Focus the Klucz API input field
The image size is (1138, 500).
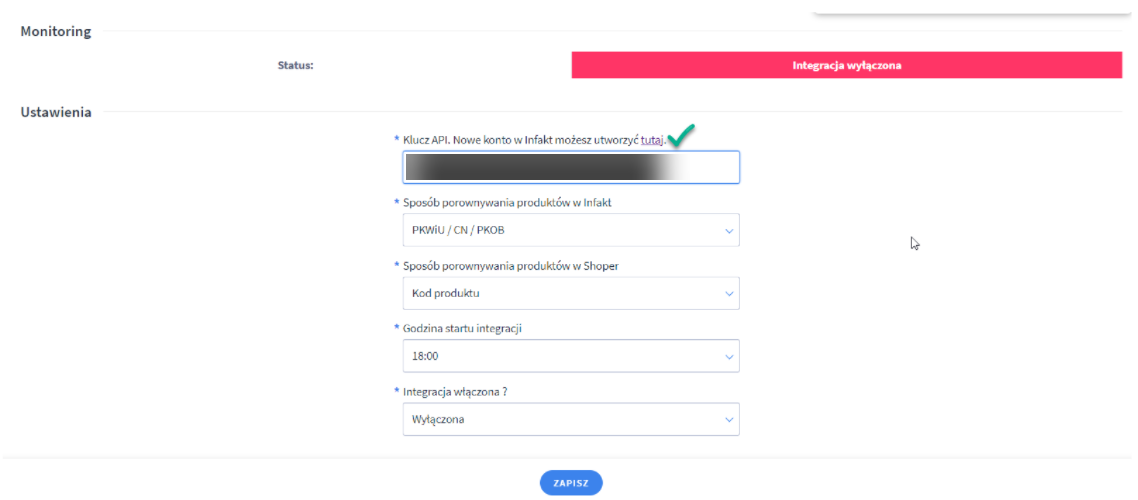pyautogui.click(x=570, y=167)
